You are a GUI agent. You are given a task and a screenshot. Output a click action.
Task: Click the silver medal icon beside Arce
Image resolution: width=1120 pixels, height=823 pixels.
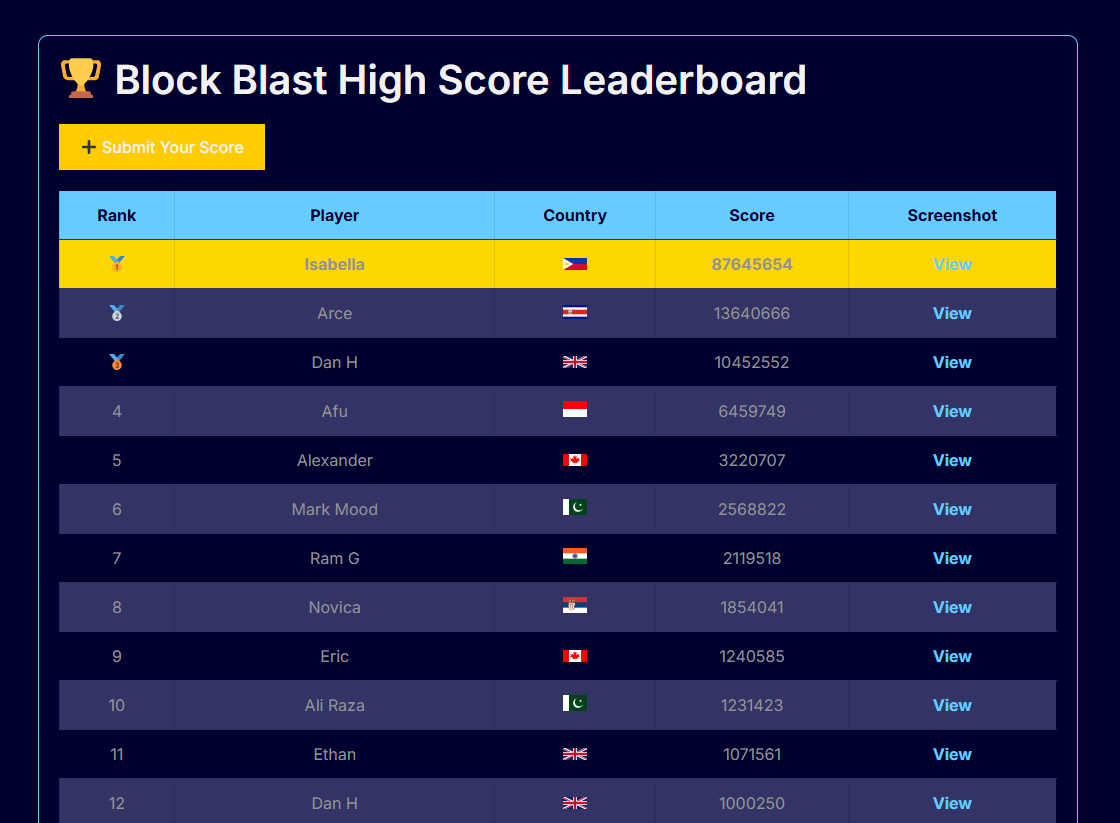tap(116, 312)
